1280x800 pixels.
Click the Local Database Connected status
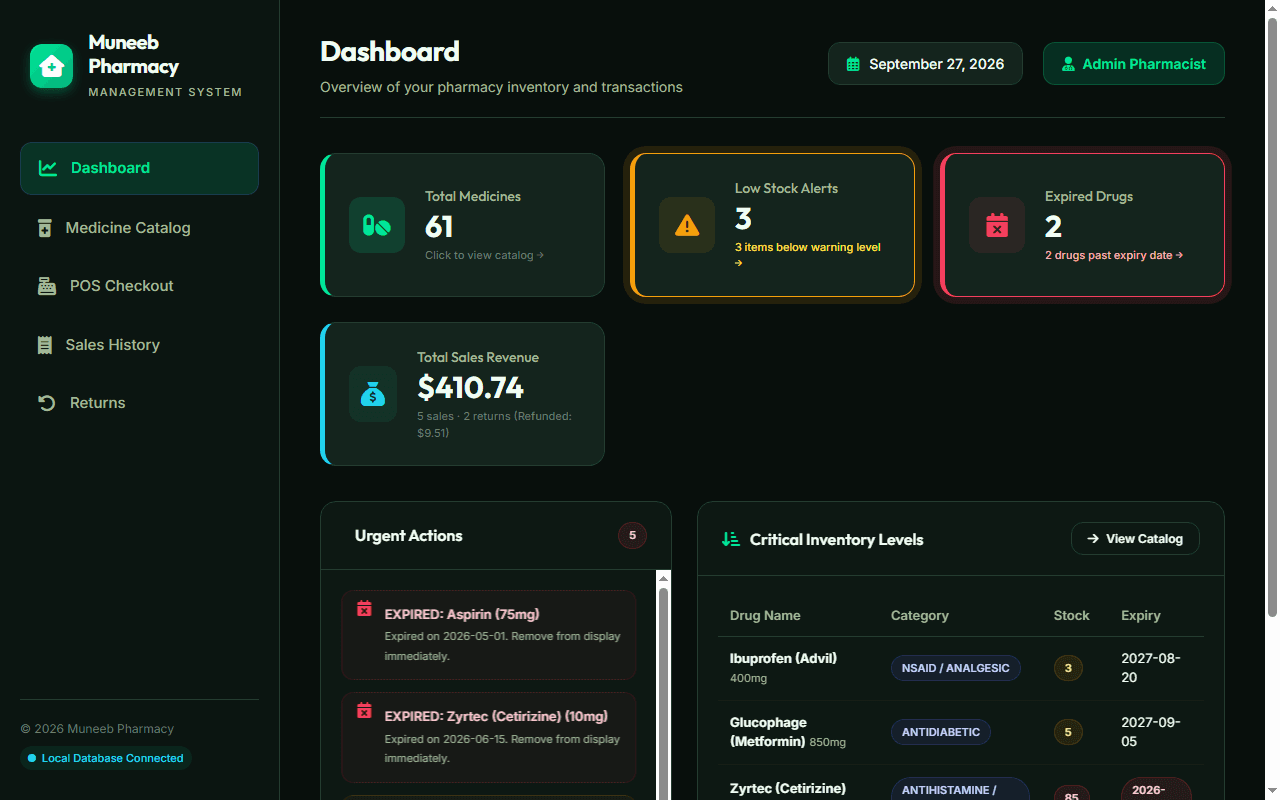click(x=106, y=758)
